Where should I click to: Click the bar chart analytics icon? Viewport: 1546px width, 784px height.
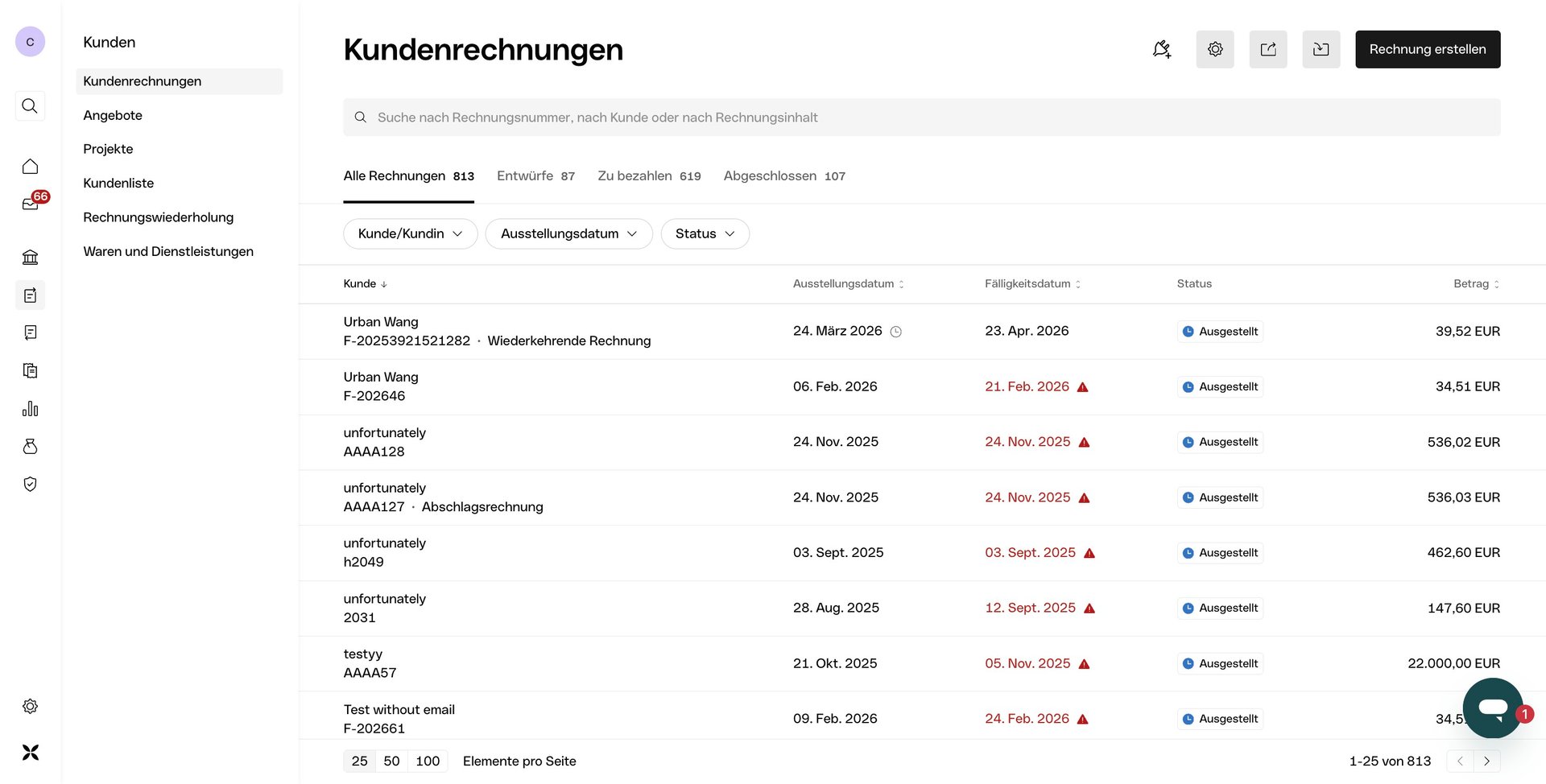(30, 409)
